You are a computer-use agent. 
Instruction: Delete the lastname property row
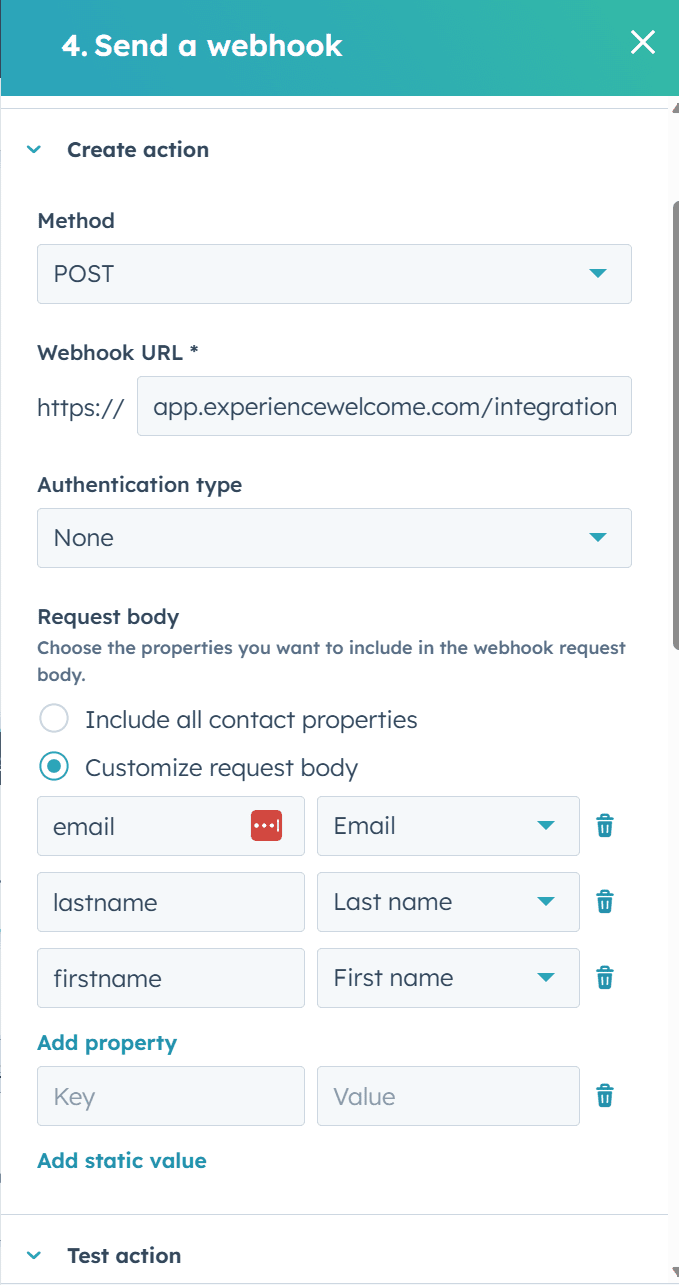tap(604, 902)
